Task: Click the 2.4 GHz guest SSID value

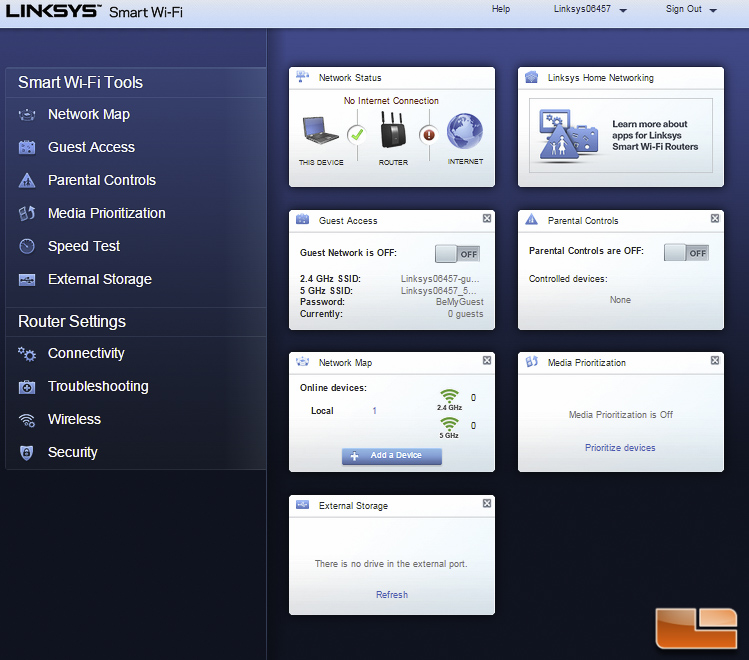Action: (x=440, y=279)
